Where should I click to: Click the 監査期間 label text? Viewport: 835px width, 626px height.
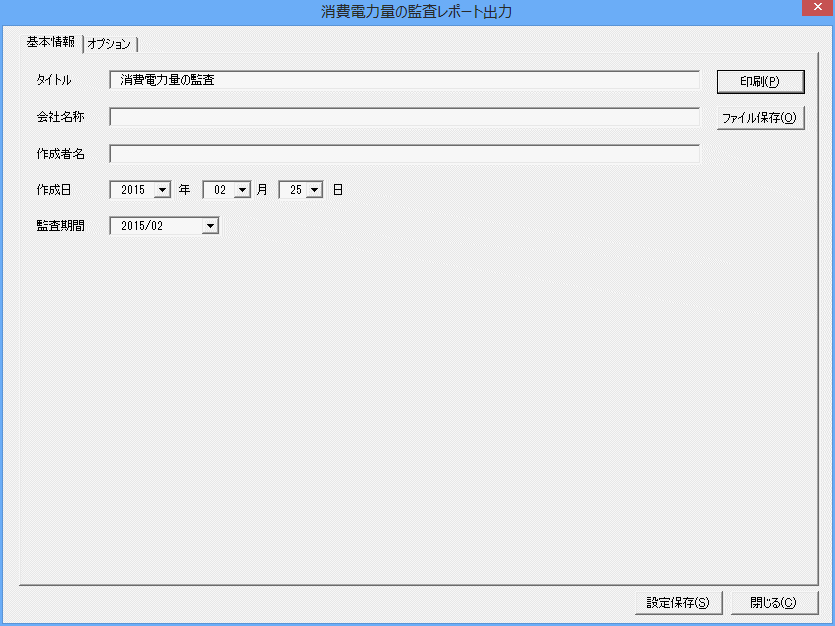pos(61,226)
